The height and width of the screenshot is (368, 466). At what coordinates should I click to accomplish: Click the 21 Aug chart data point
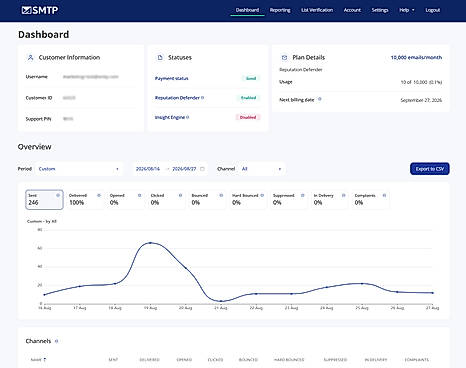pyautogui.click(x=221, y=301)
